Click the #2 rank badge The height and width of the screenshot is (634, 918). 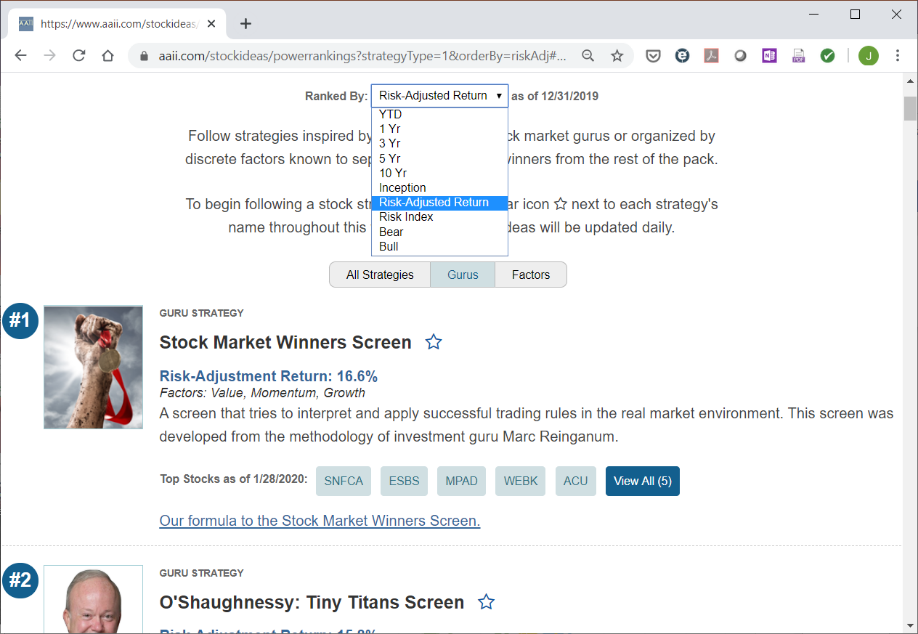(20, 580)
